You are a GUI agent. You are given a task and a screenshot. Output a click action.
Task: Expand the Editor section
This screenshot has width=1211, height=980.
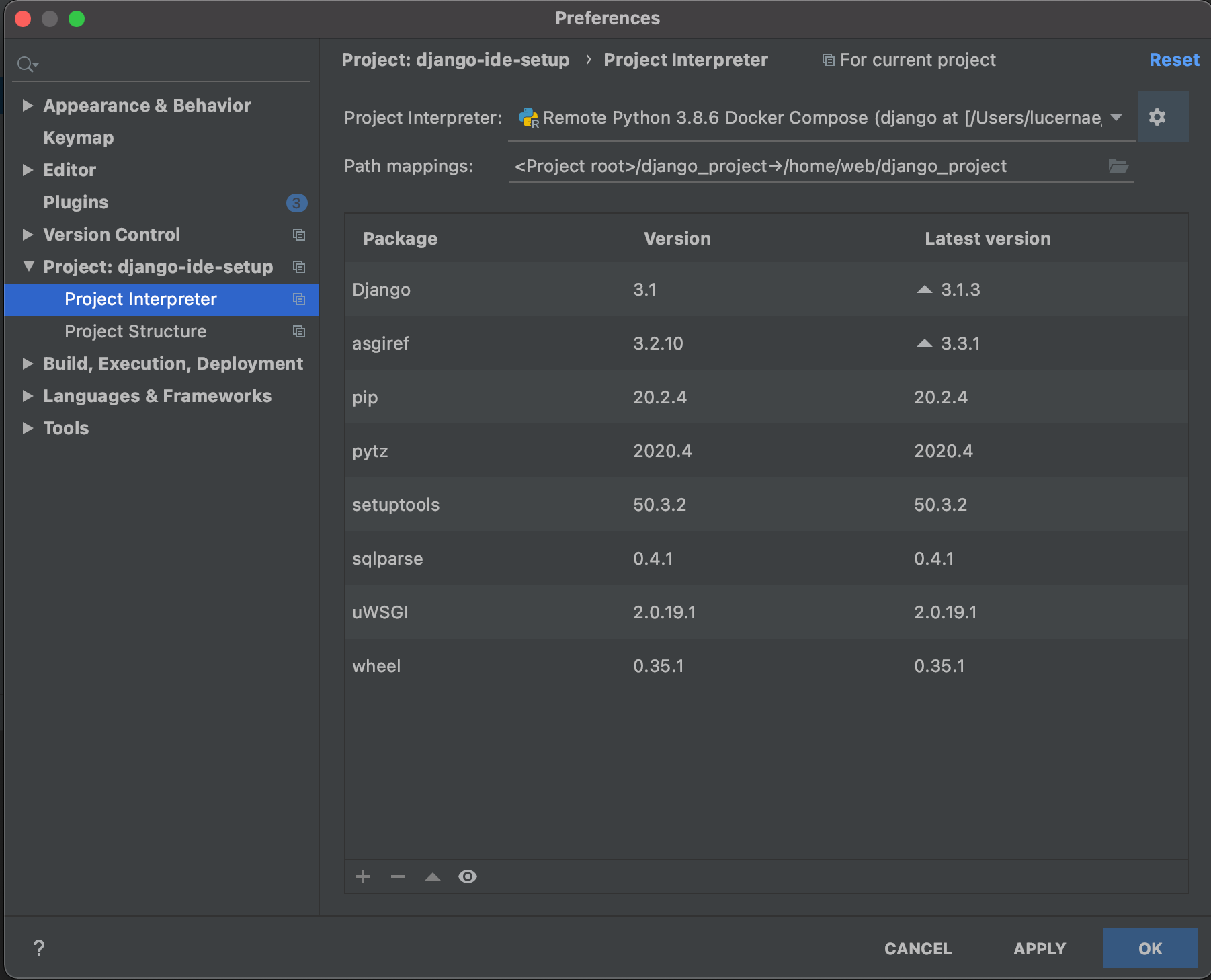tap(28, 170)
